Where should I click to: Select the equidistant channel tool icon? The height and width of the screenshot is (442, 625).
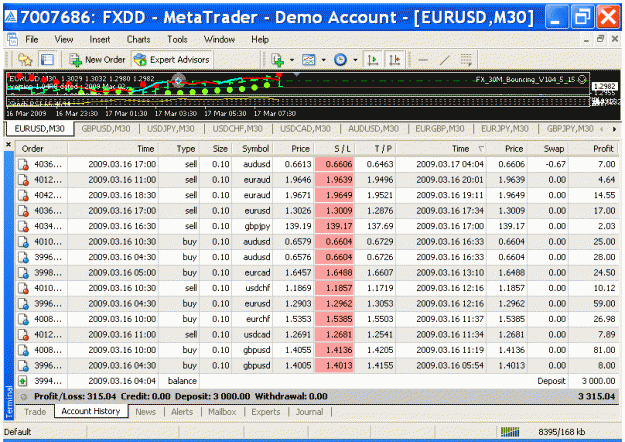coord(466,60)
